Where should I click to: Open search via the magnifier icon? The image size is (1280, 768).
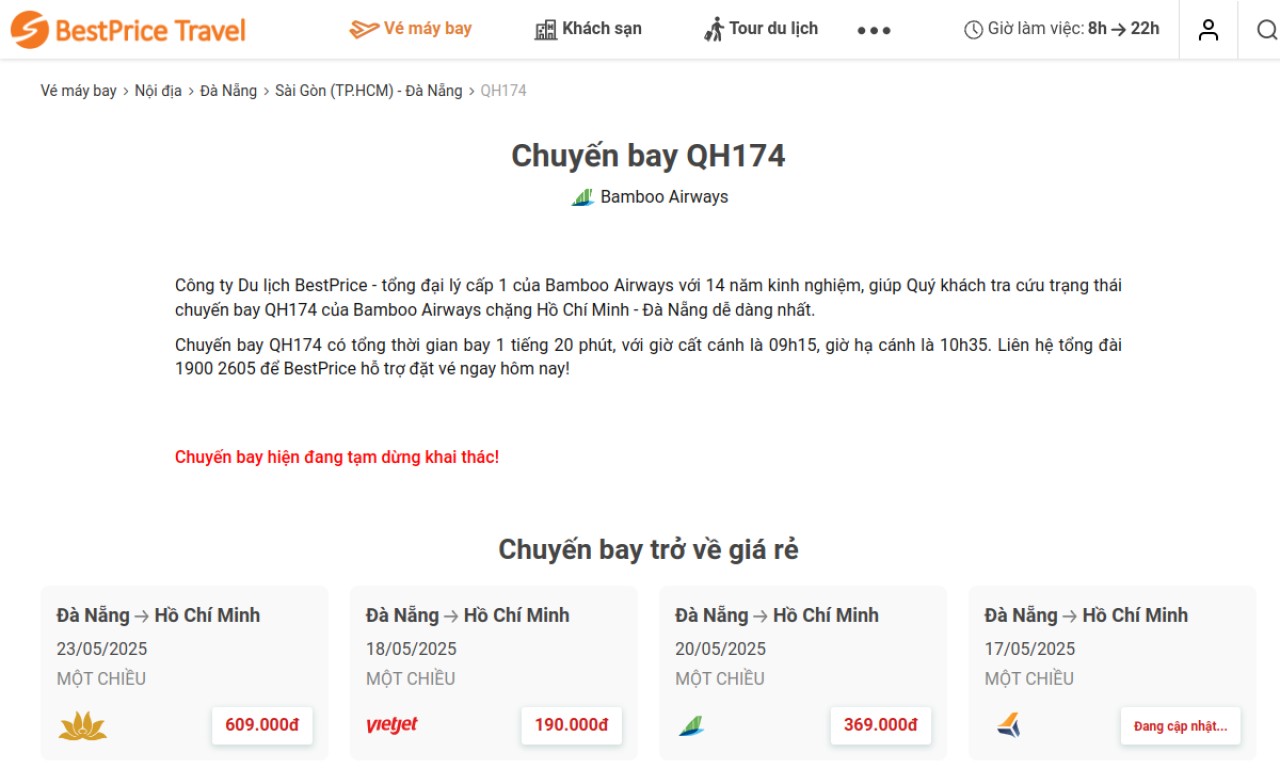[x=1266, y=30]
